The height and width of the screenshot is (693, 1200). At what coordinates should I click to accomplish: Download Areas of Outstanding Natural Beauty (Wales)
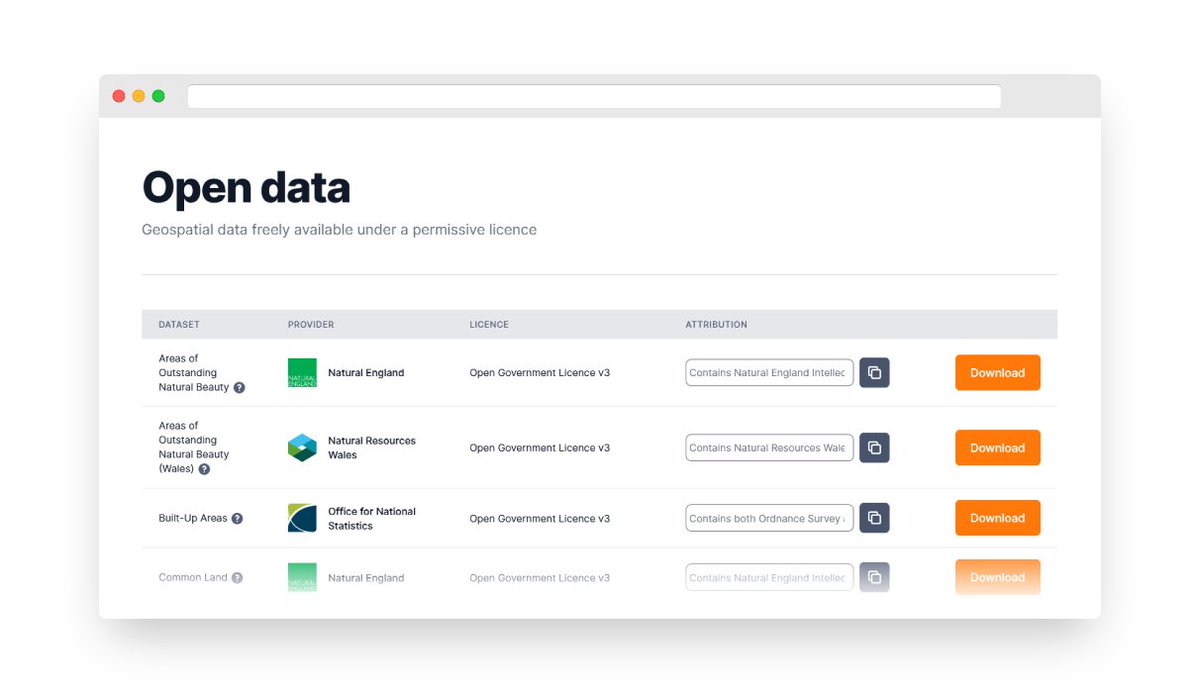pos(997,448)
